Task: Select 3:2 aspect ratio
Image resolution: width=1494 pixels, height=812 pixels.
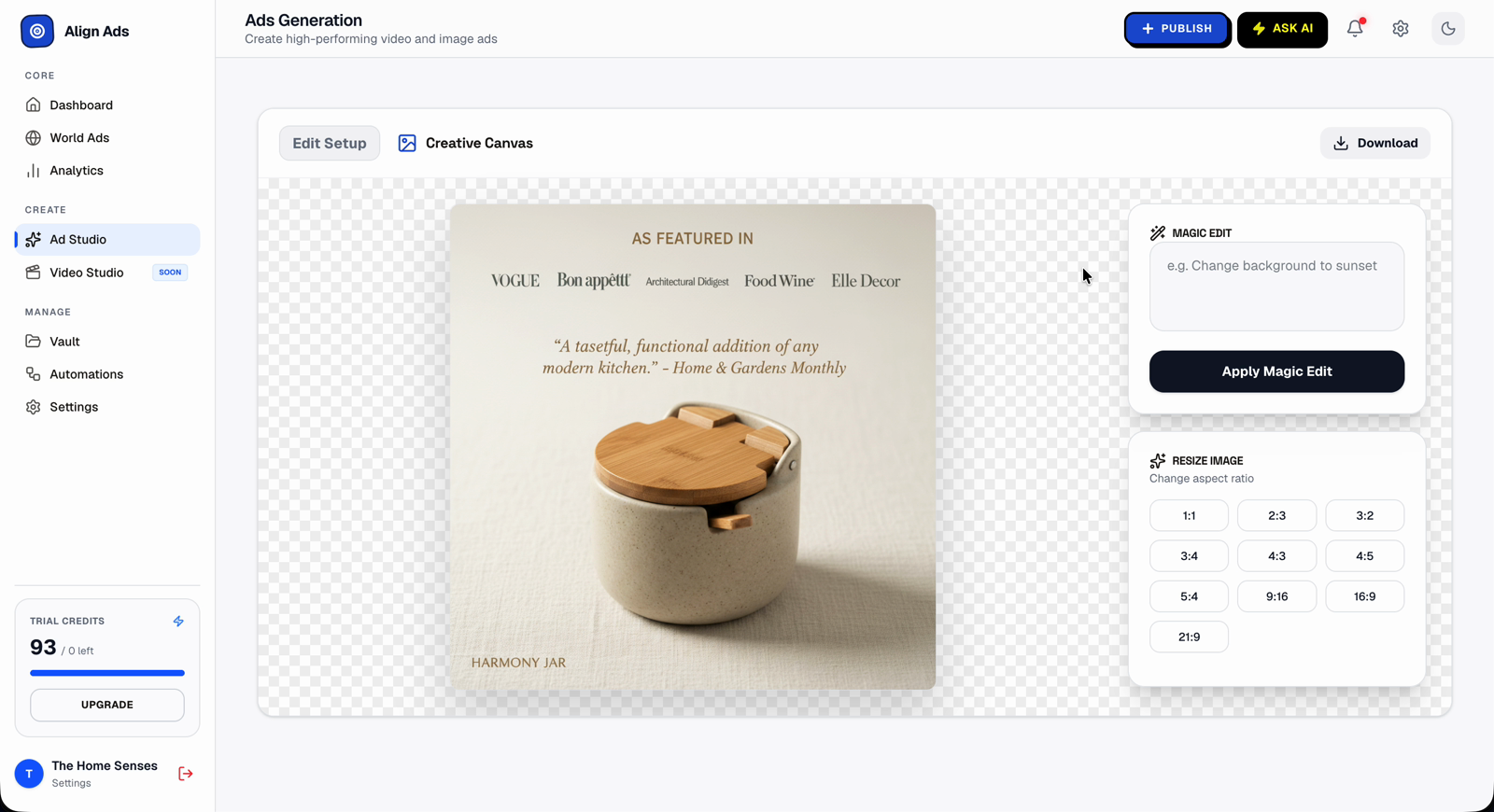Action: [x=1364, y=516]
